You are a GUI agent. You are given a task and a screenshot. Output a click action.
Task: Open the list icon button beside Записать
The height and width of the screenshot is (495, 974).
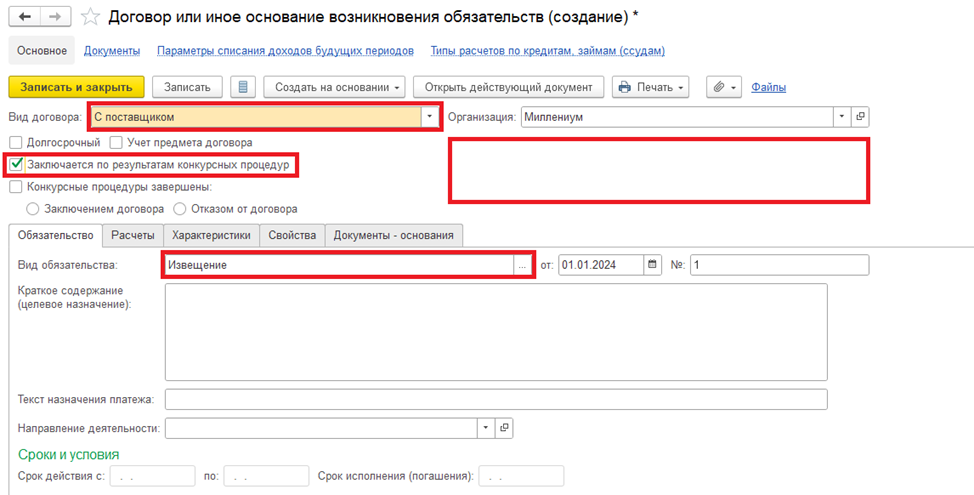point(243,87)
